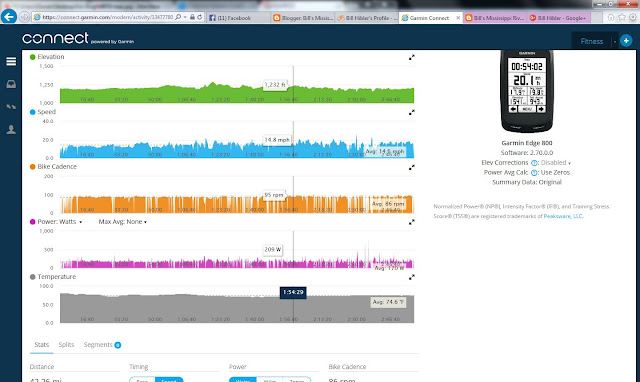The height and width of the screenshot is (382, 640).
Task: Click the blue Speed legend dot
Action: point(33,112)
